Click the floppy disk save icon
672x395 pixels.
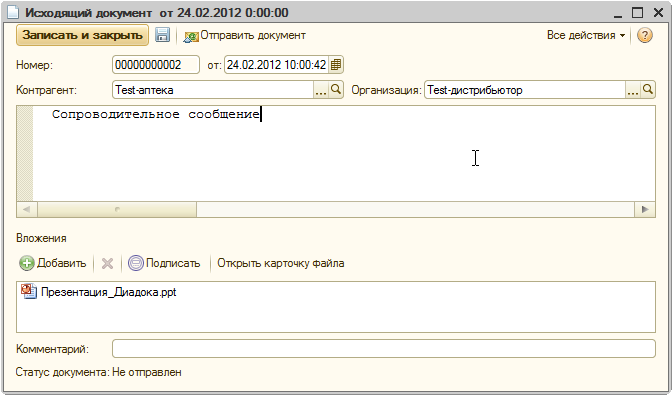162,35
